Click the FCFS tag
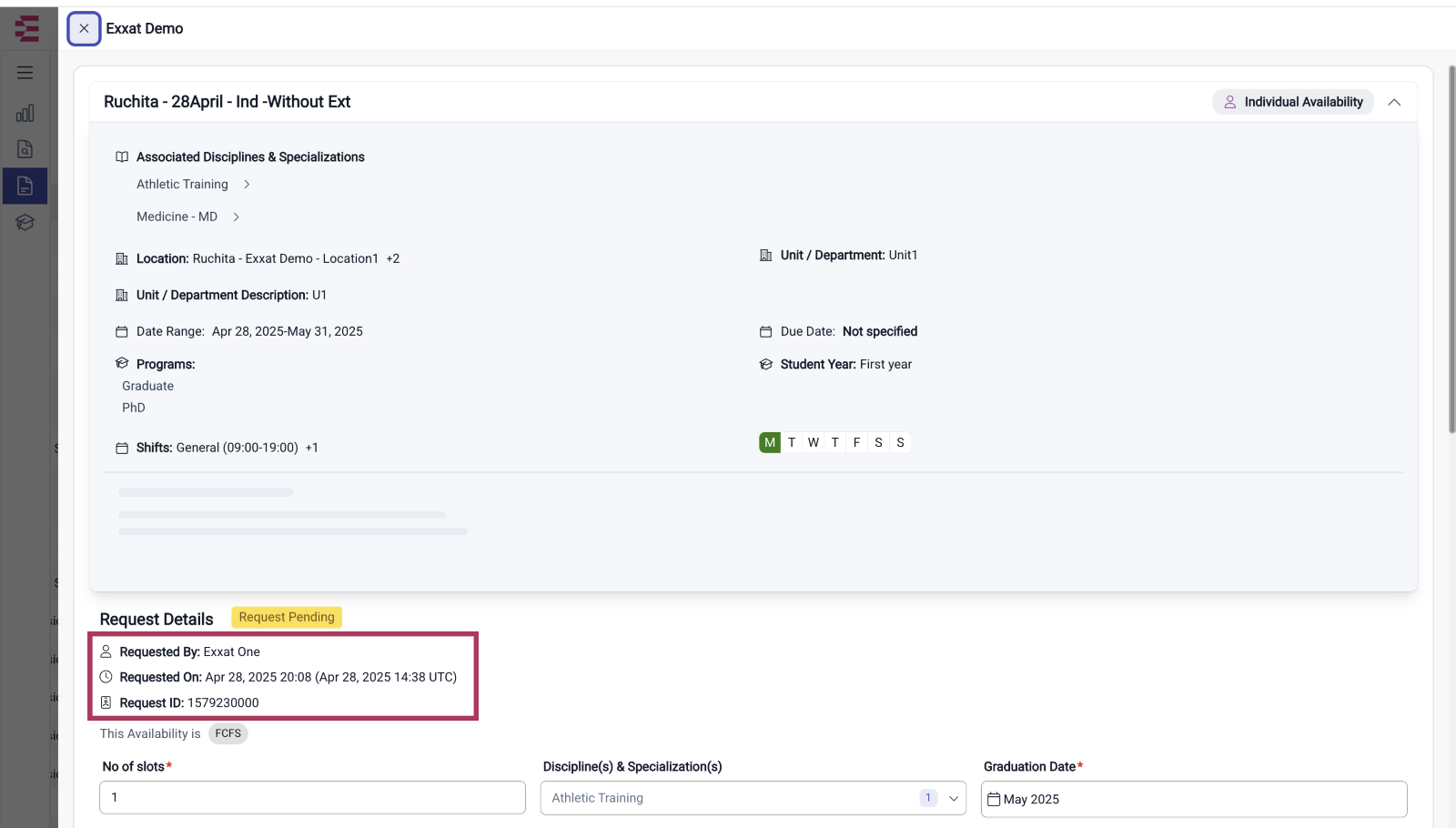The width and height of the screenshot is (1456, 828). tap(228, 733)
